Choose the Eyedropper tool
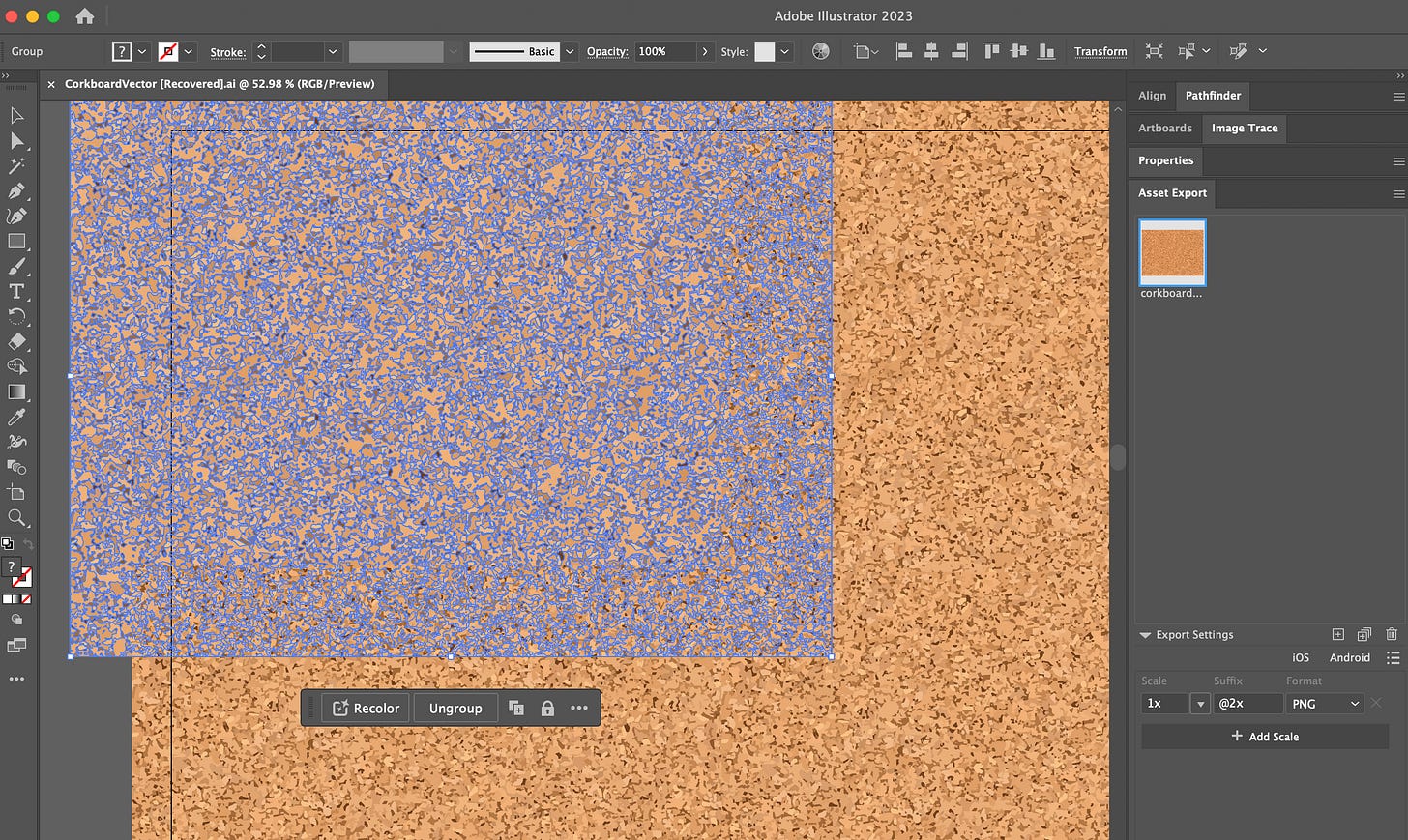 [16, 418]
